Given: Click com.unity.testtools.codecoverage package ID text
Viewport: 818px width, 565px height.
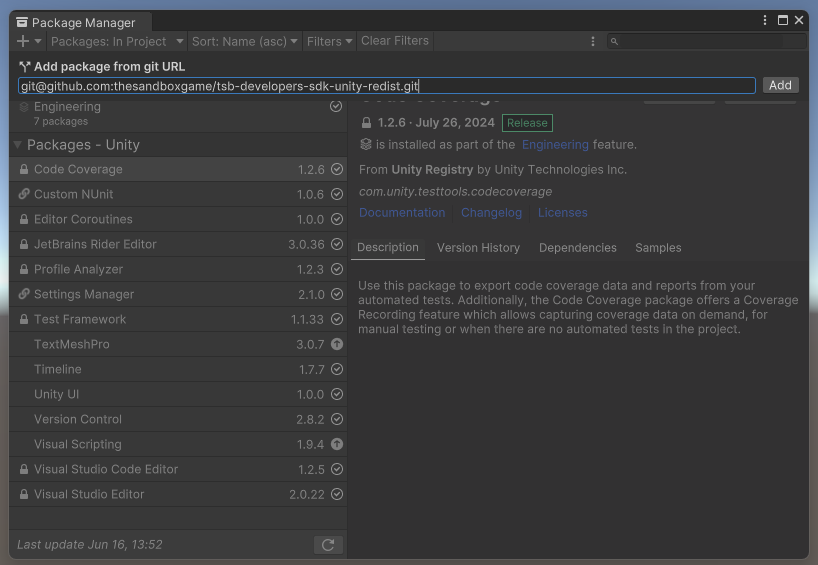Looking at the screenshot, I should [x=455, y=192].
